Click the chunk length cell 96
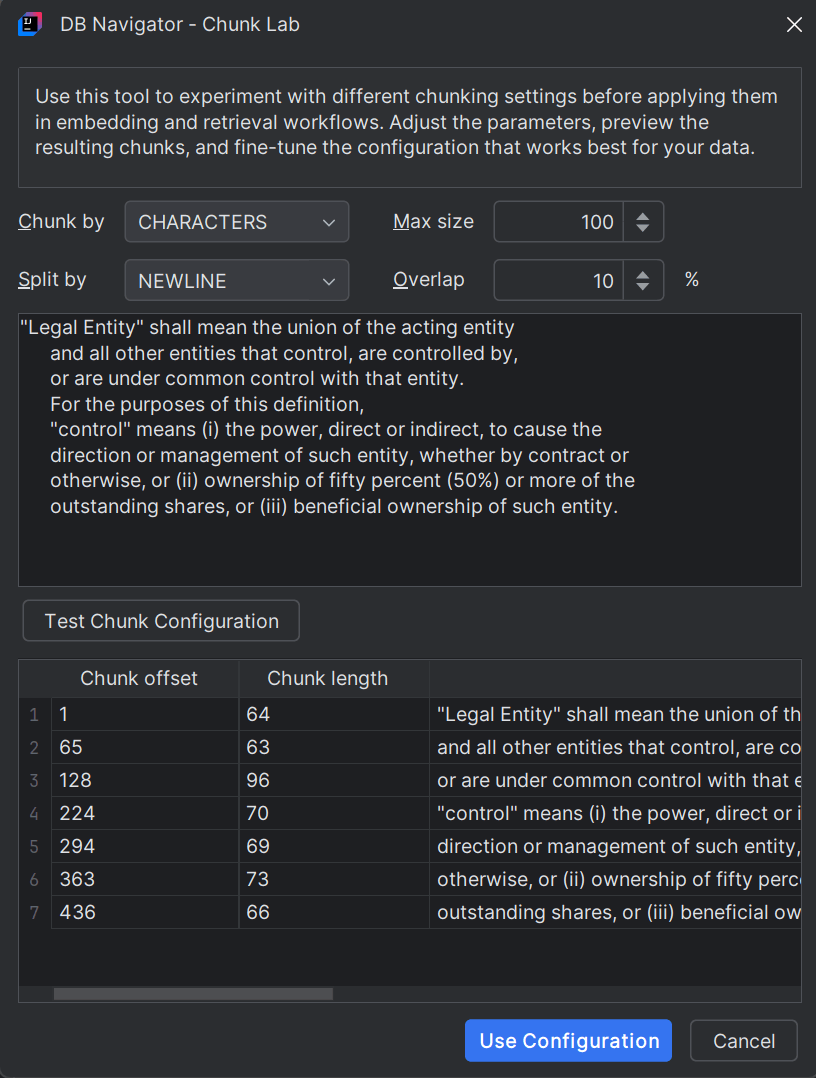Viewport: 816px width, 1078px height. pos(334,780)
